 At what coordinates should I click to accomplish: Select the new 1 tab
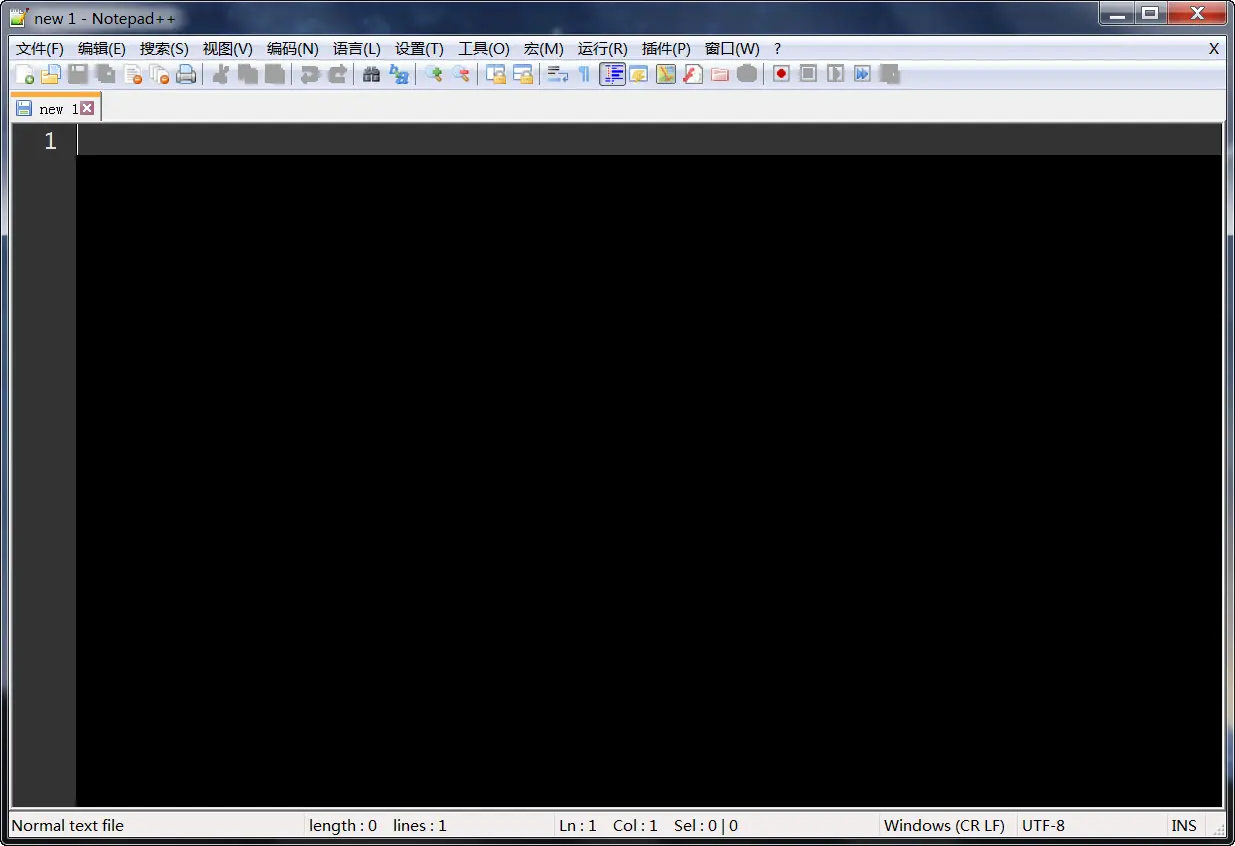tap(50, 107)
